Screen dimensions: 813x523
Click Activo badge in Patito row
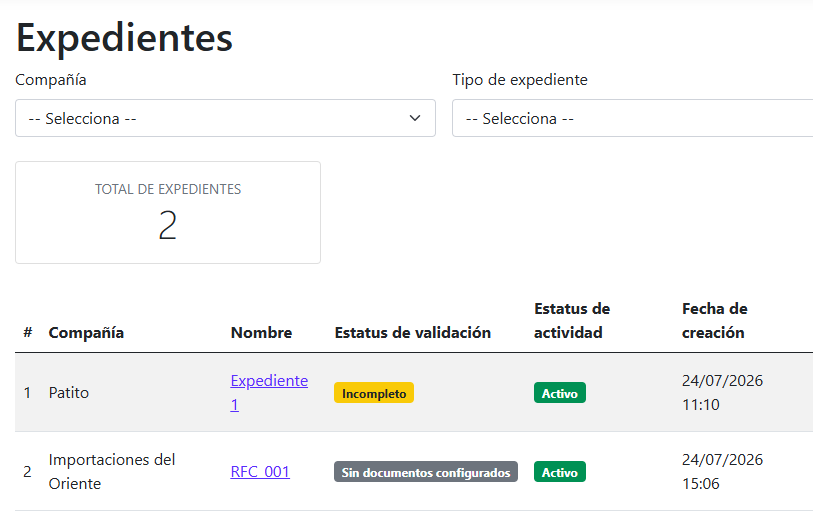coord(559,393)
